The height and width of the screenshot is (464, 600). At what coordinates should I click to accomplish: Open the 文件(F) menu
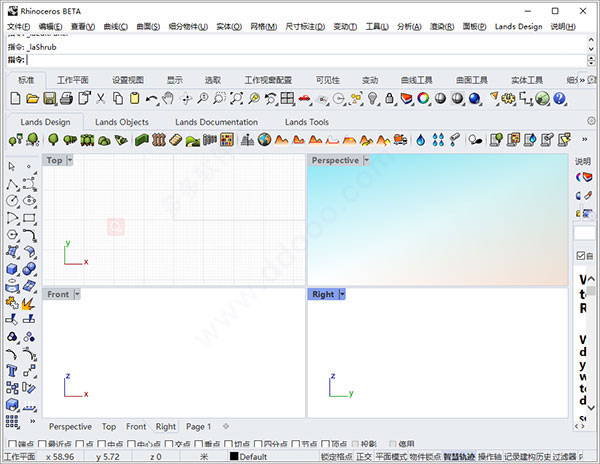tap(19, 26)
